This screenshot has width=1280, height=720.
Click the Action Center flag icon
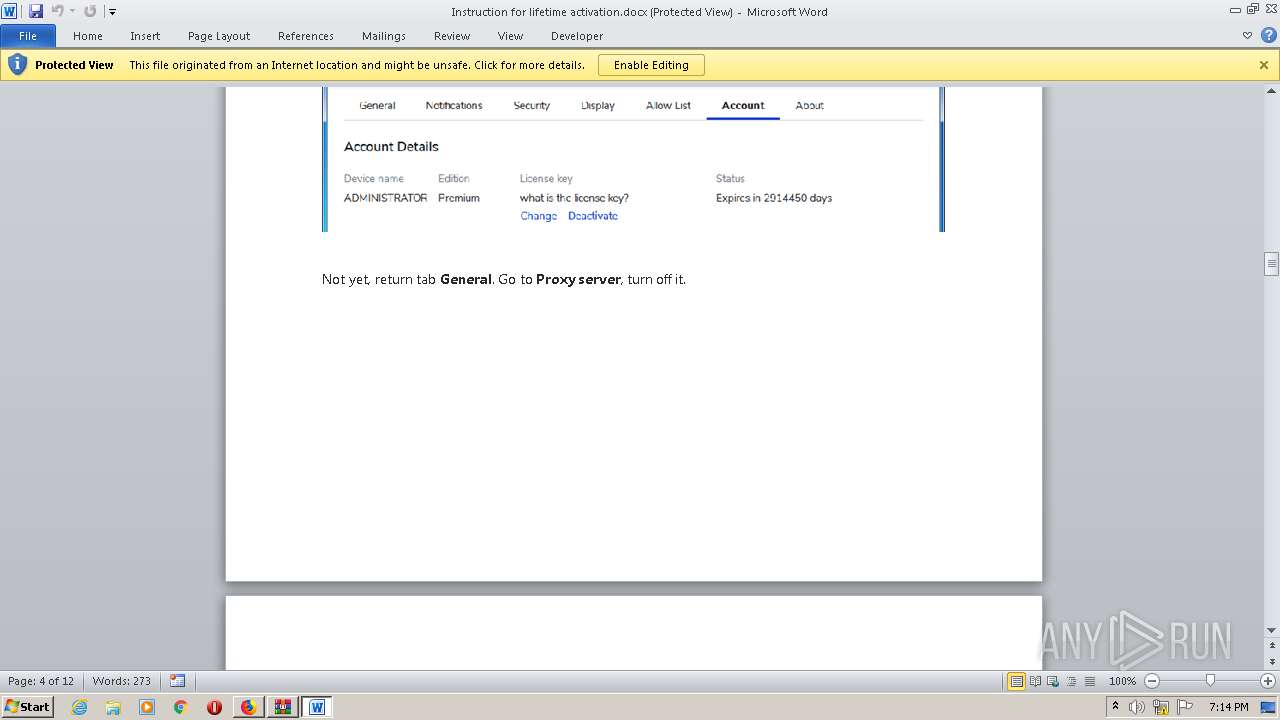1185,707
